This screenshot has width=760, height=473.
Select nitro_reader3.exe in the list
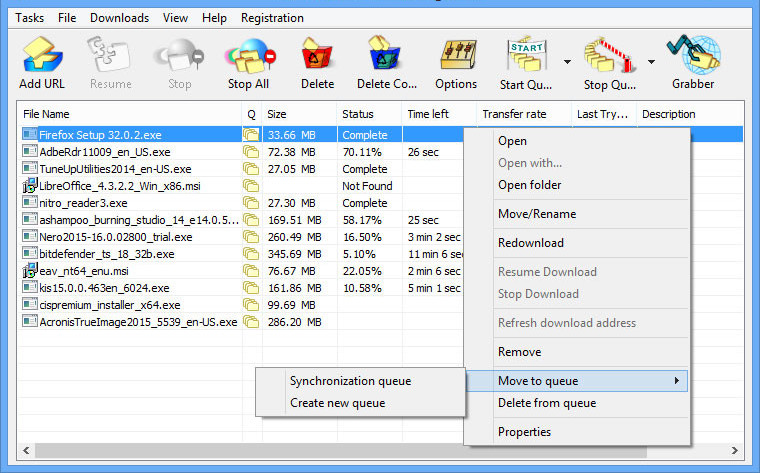click(83, 203)
